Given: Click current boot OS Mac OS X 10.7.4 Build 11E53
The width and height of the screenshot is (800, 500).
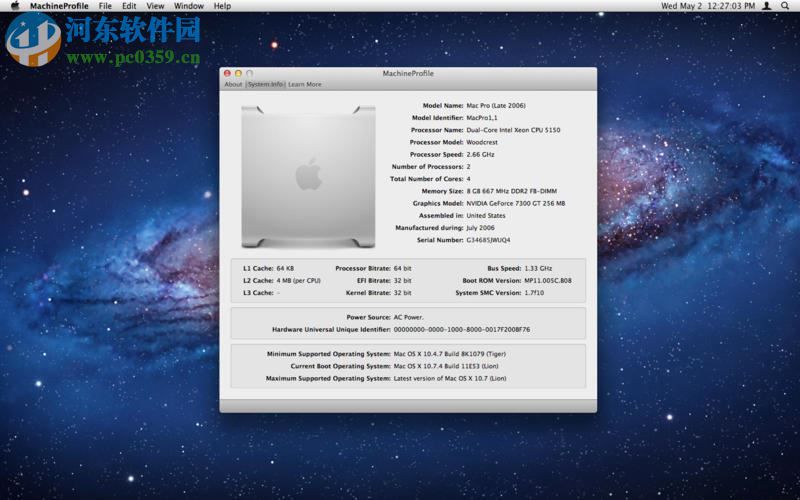Looking at the screenshot, I should pyautogui.click(x=446, y=366).
